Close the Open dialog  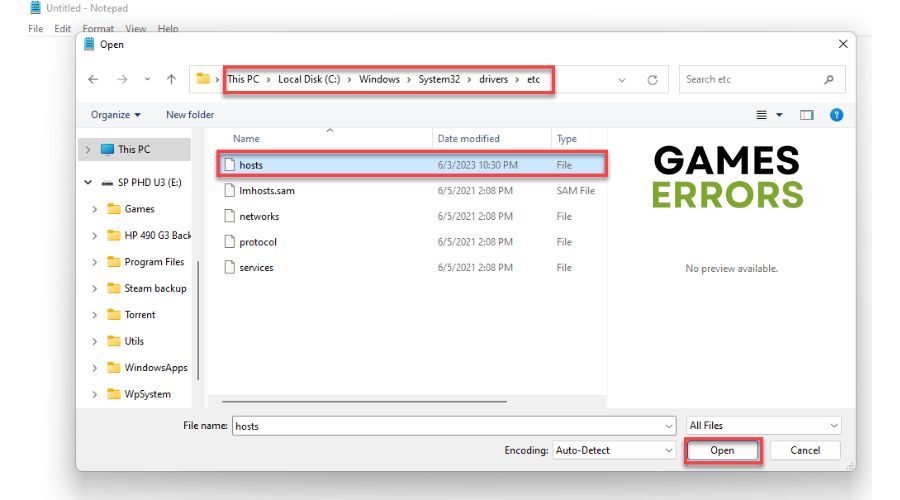843,44
